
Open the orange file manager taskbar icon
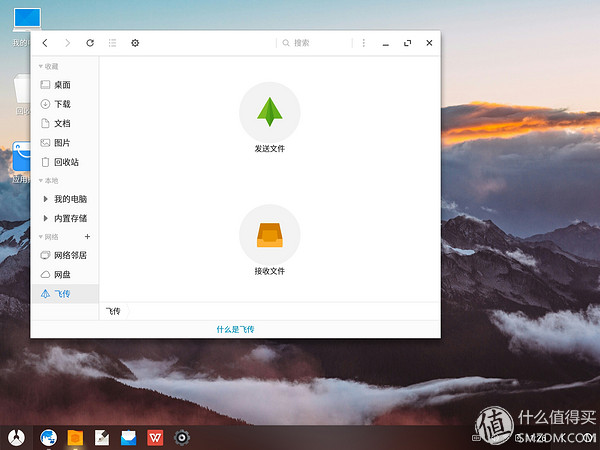(75, 437)
